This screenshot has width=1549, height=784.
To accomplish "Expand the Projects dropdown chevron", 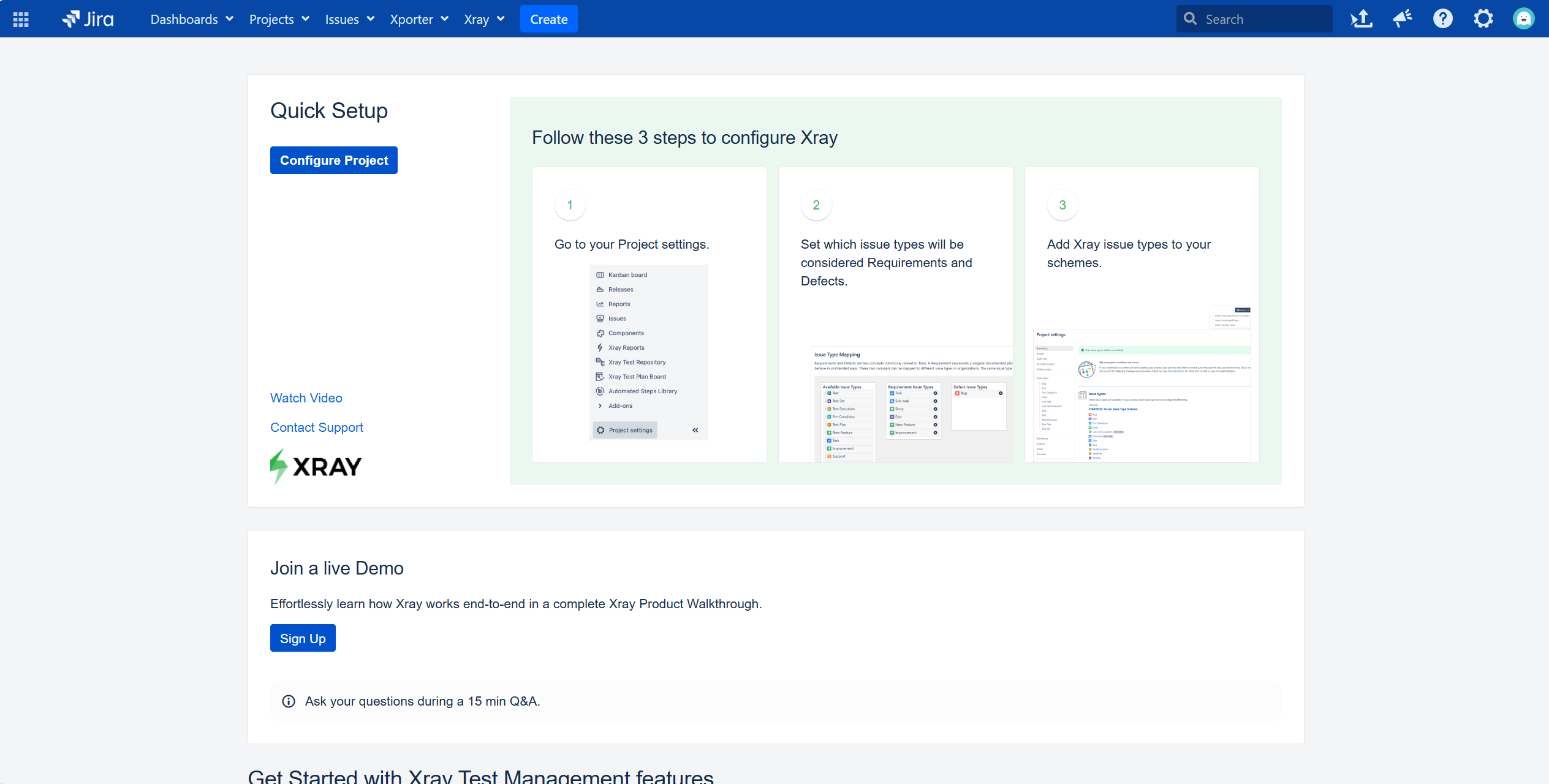I will click(305, 19).
